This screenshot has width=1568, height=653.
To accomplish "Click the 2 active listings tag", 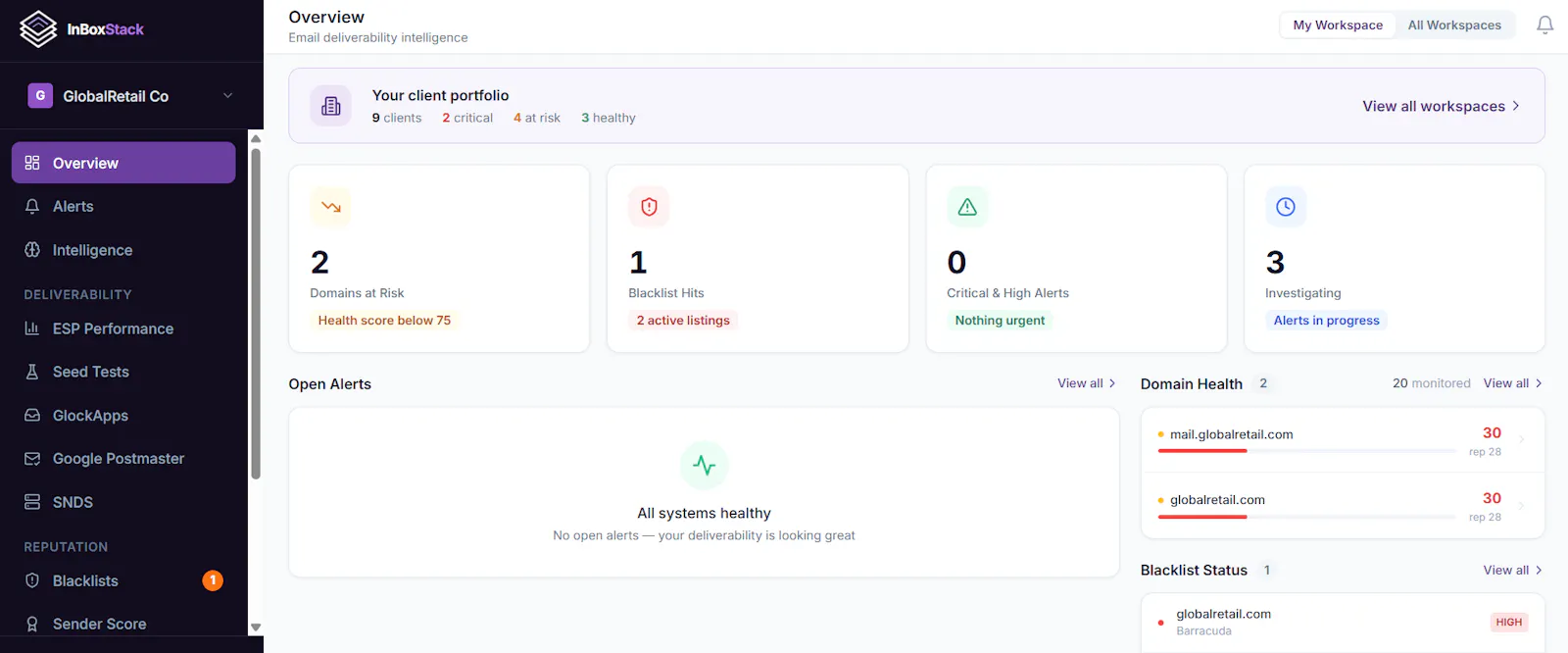I will pyautogui.click(x=683, y=321).
